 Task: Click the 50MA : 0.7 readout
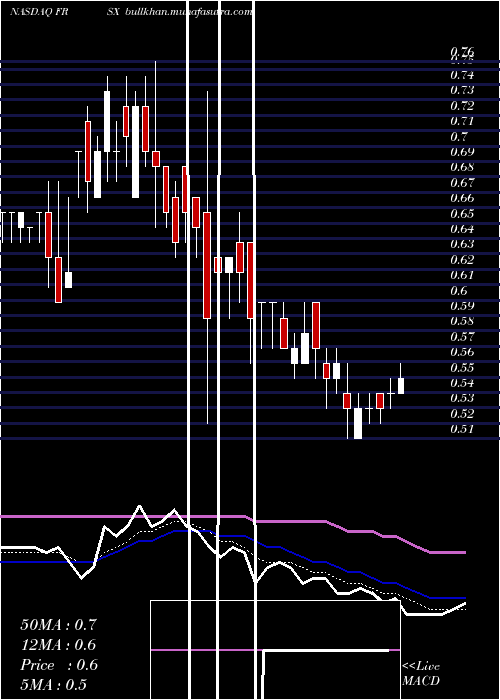pos(58,625)
